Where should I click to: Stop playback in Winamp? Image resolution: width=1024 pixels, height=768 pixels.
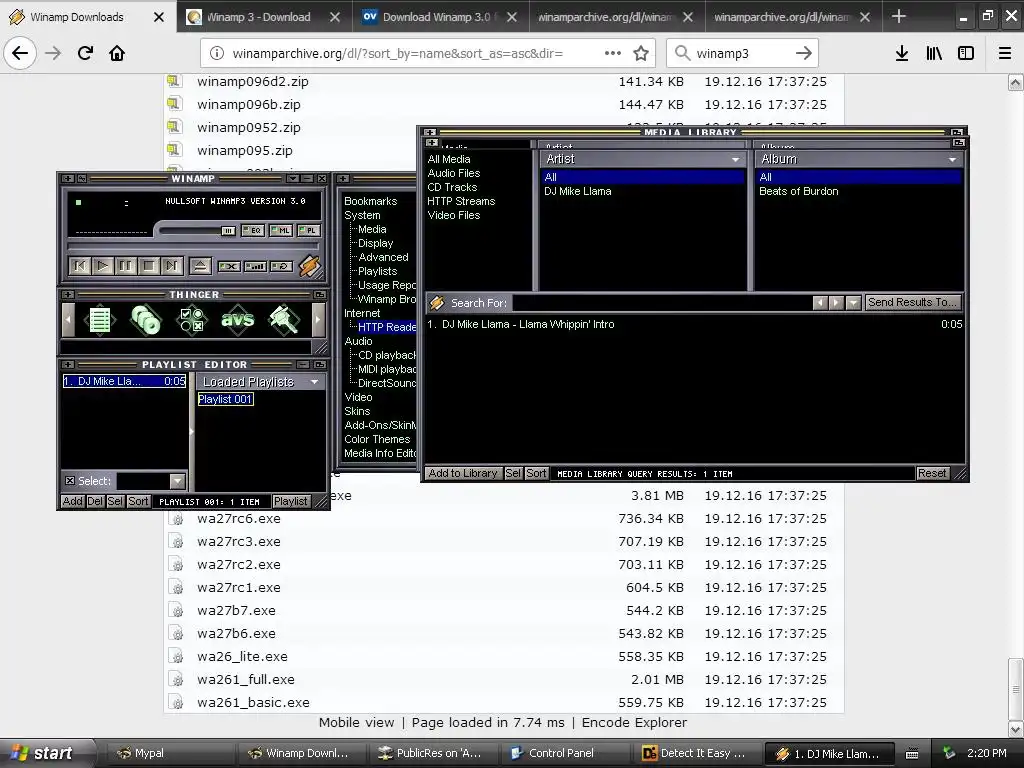coord(148,266)
